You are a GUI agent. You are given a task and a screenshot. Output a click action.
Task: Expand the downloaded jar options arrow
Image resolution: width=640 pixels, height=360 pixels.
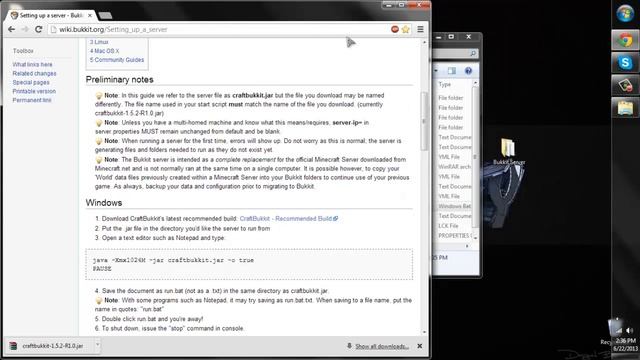pos(97,345)
